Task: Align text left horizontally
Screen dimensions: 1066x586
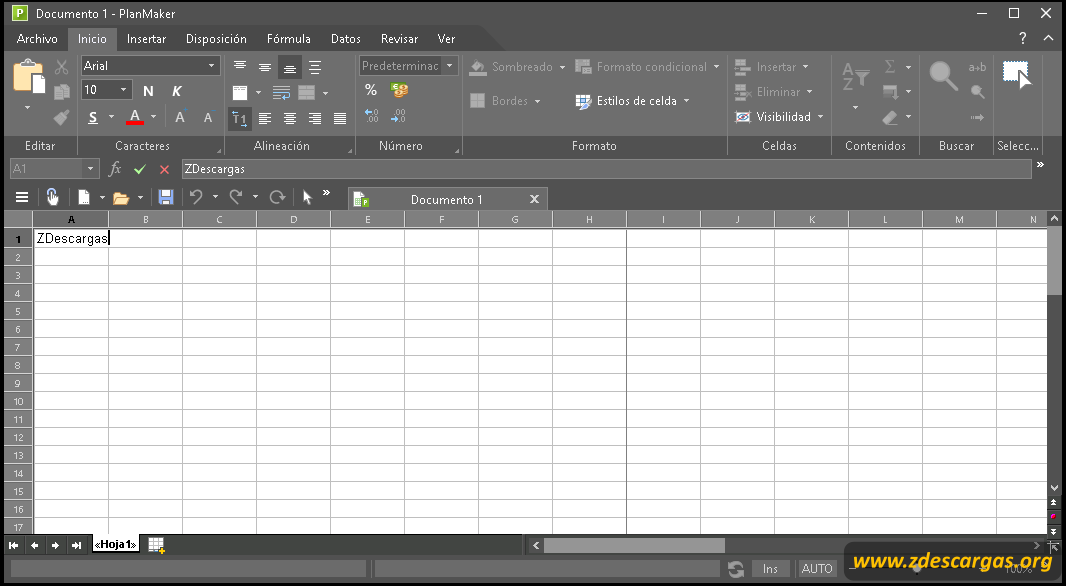Action: coord(265,118)
